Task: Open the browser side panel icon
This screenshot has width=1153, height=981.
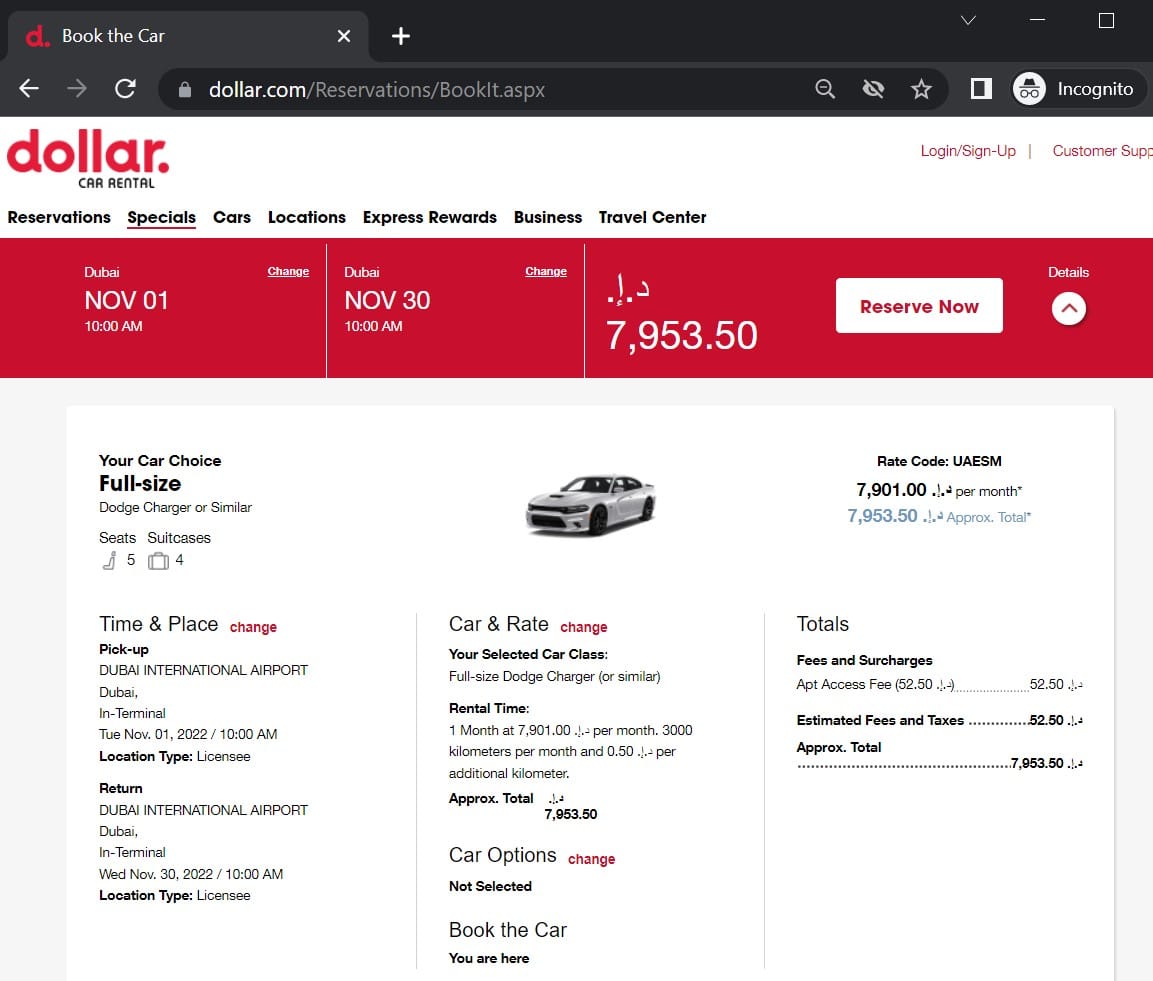Action: coord(981,89)
